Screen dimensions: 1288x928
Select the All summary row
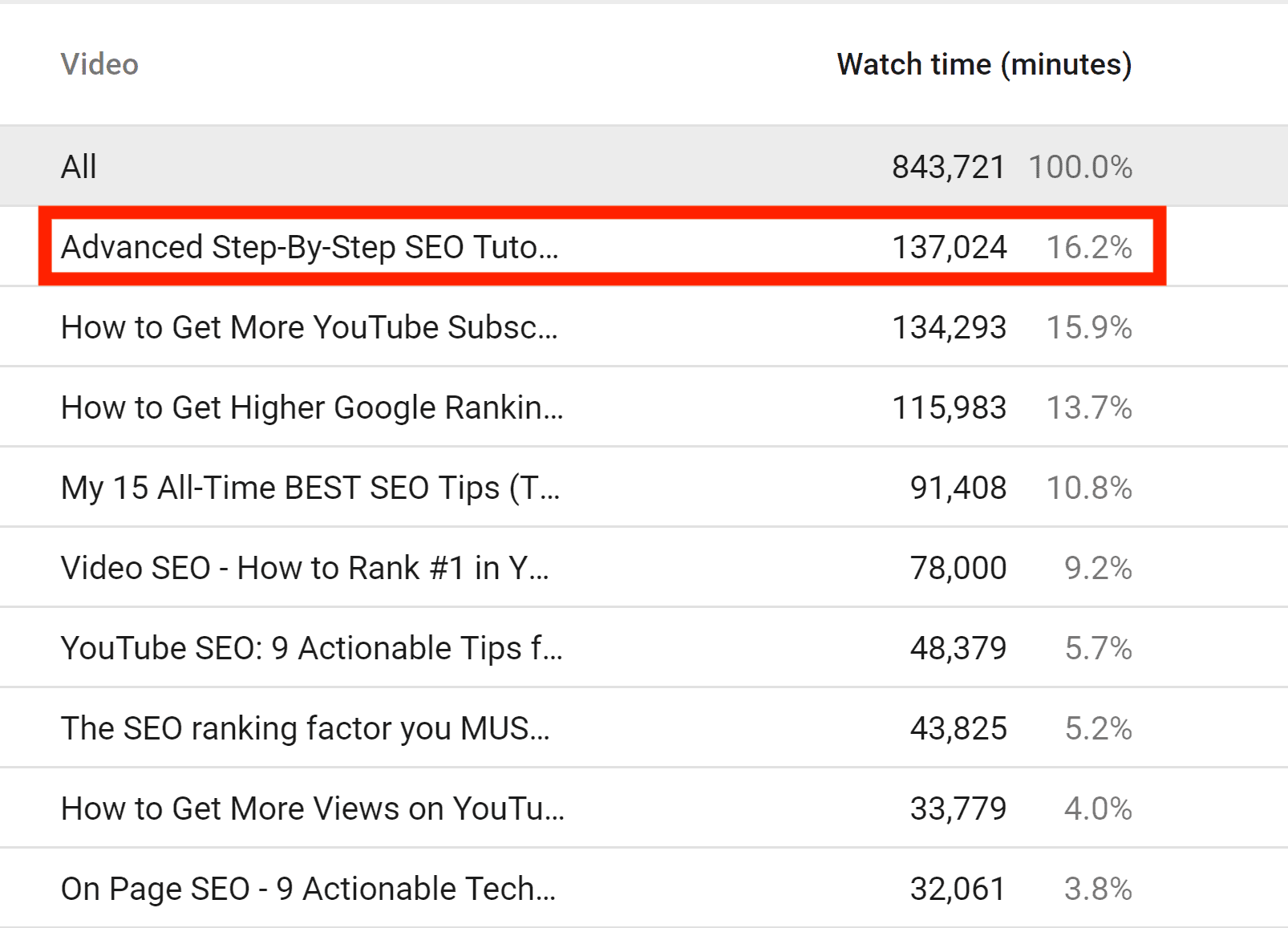(x=644, y=166)
